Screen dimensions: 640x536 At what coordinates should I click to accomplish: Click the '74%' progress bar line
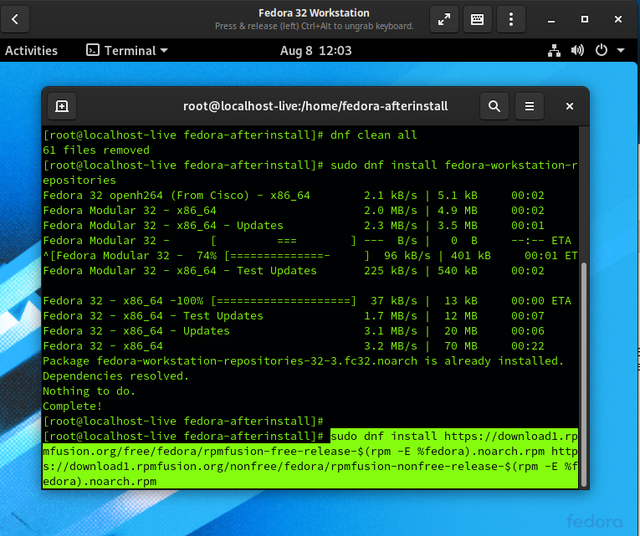pyautogui.click(x=310, y=256)
